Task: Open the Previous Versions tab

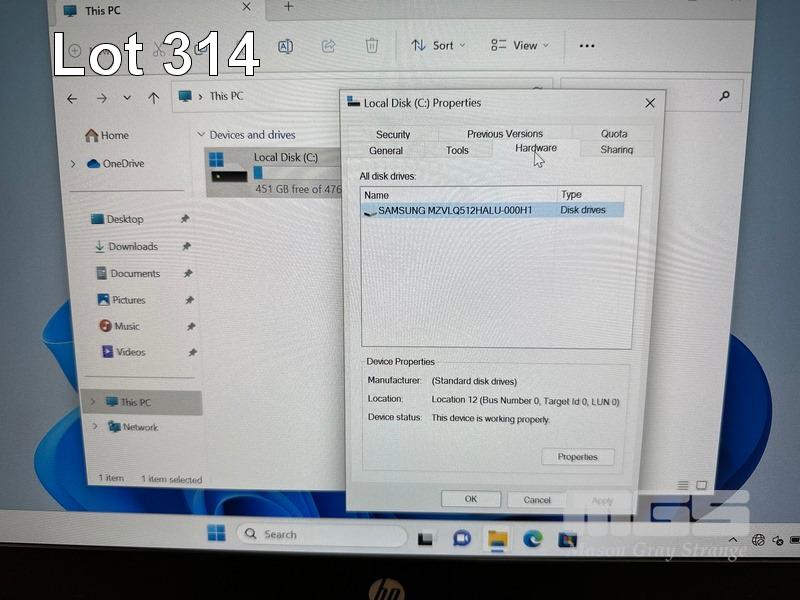Action: pyautogui.click(x=505, y=134)
